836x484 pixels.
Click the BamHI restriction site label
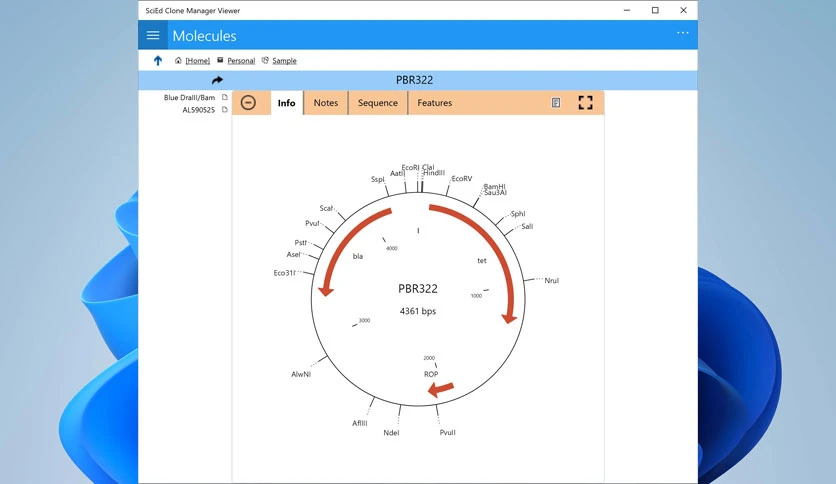pyautogui.click(x=494, y=187)
